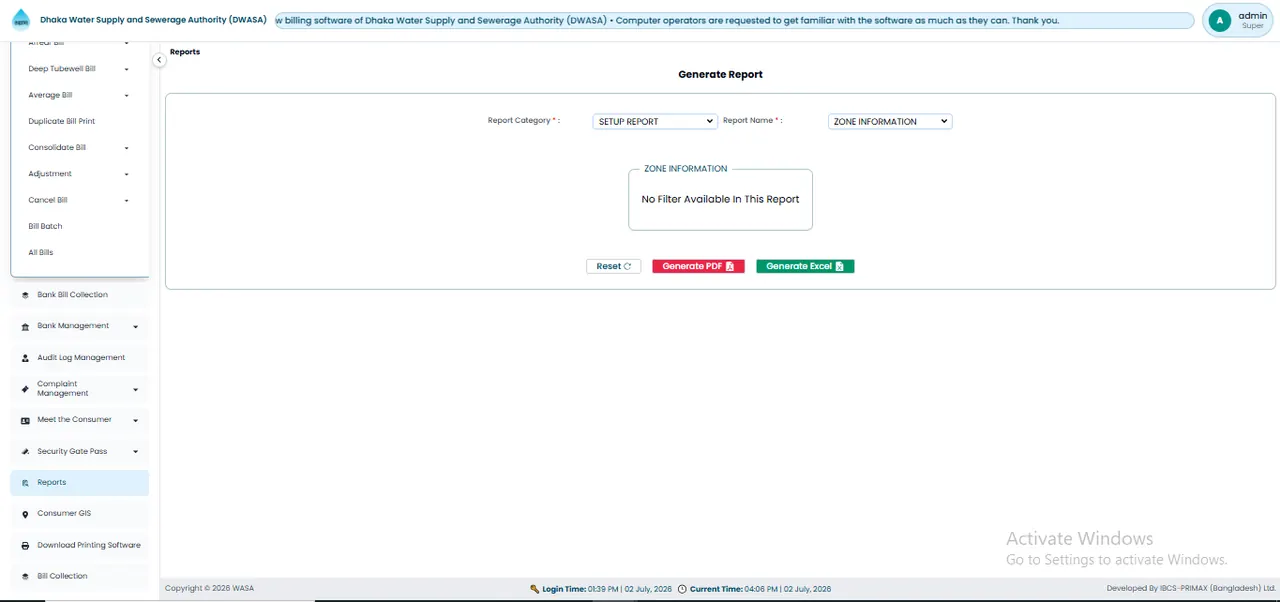
Task: Click the Generate PDF button
Action: coord(698,266)
